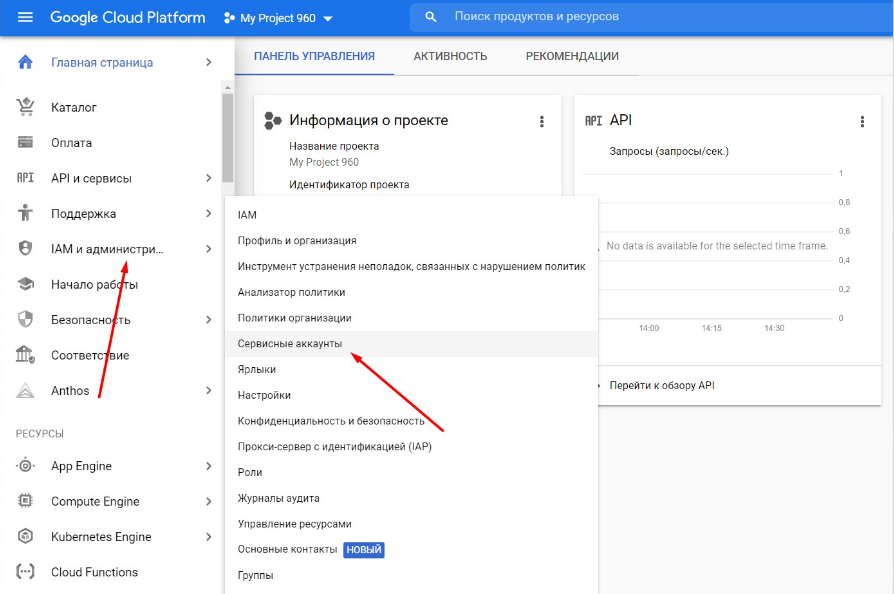Select Журналы аудита menu item

tap(411, 498)
